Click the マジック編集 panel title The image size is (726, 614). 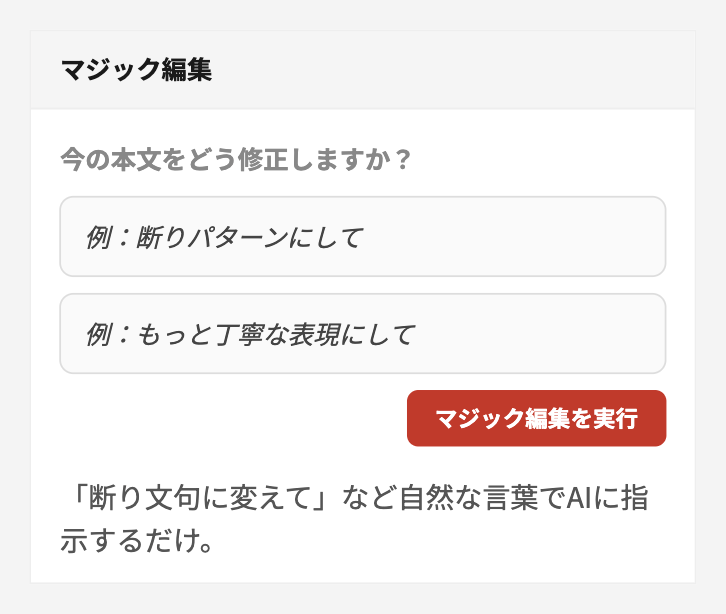(136, 70)
